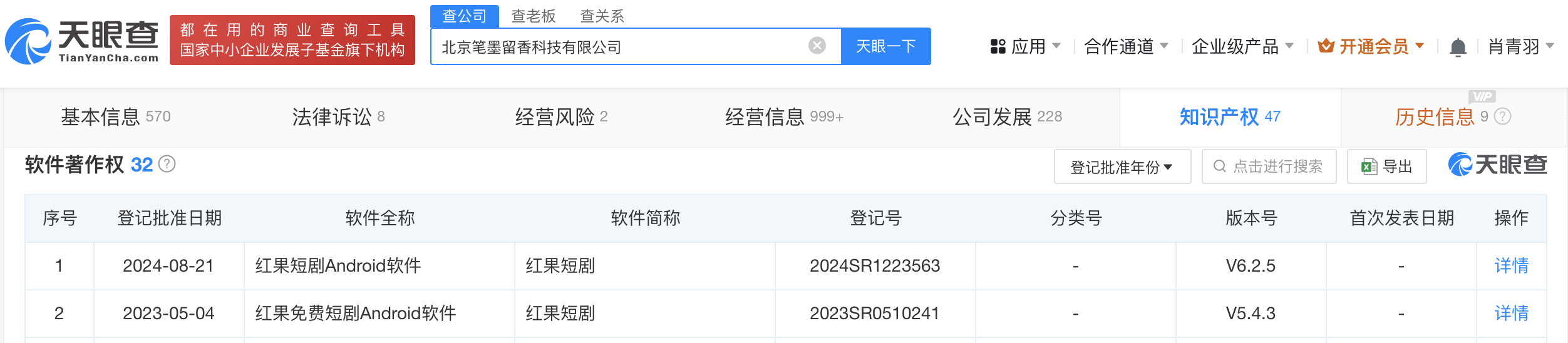Open 详情 for 红果短剧Android软件

click(1511, 266)
